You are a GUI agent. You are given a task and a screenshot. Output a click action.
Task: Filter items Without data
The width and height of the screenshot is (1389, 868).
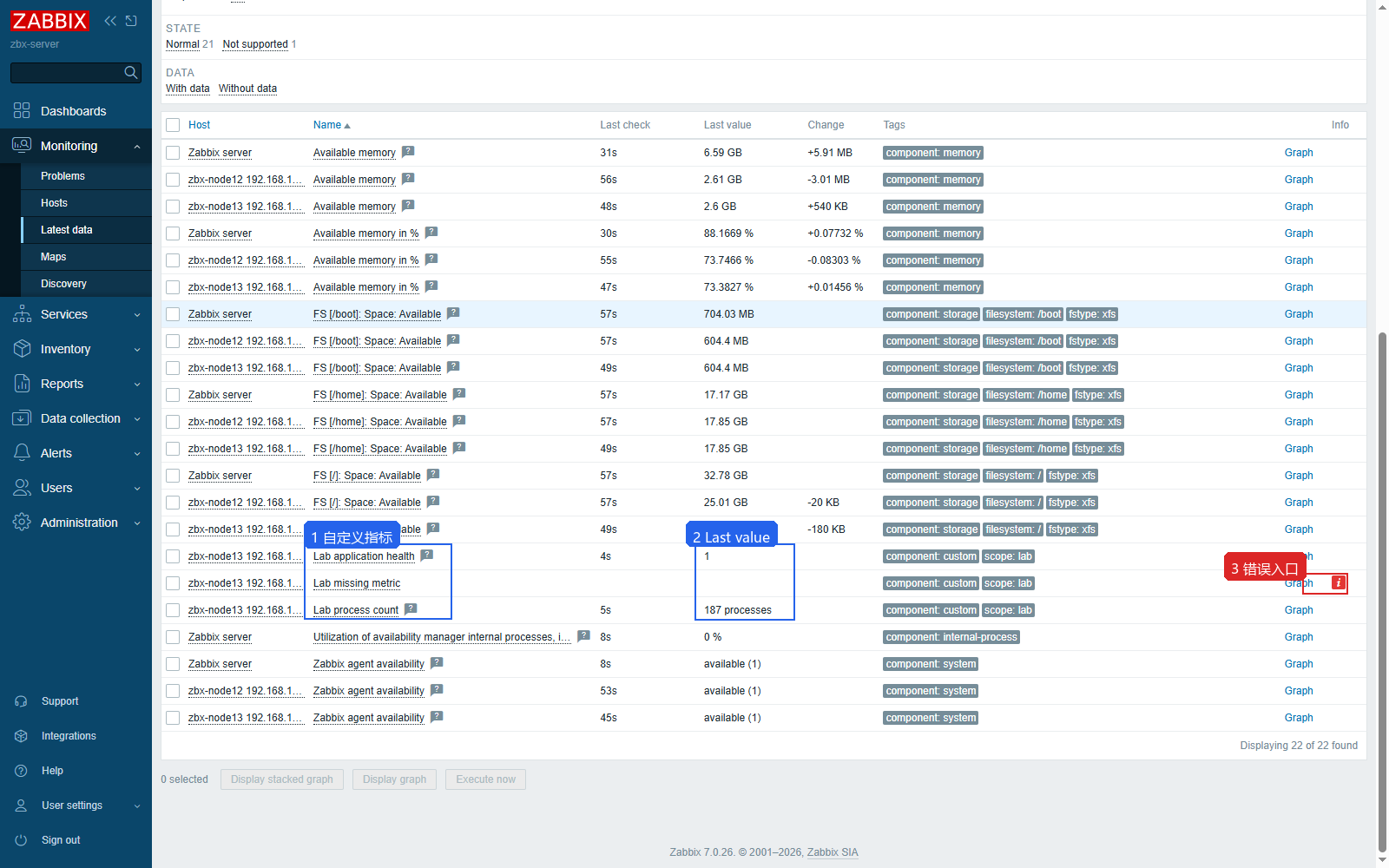[x=247, y=89]
